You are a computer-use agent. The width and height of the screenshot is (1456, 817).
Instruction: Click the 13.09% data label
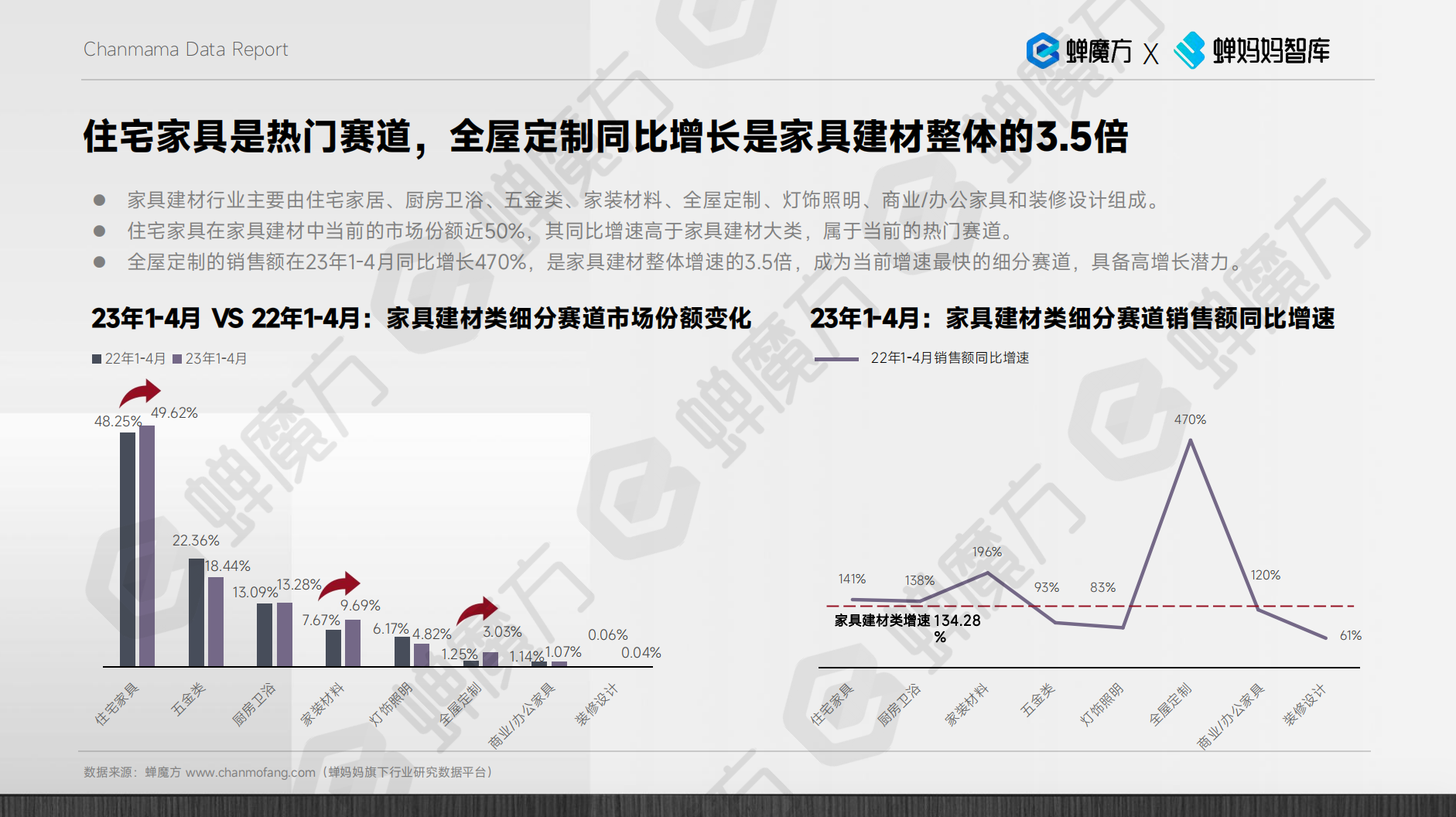point(255,593)
